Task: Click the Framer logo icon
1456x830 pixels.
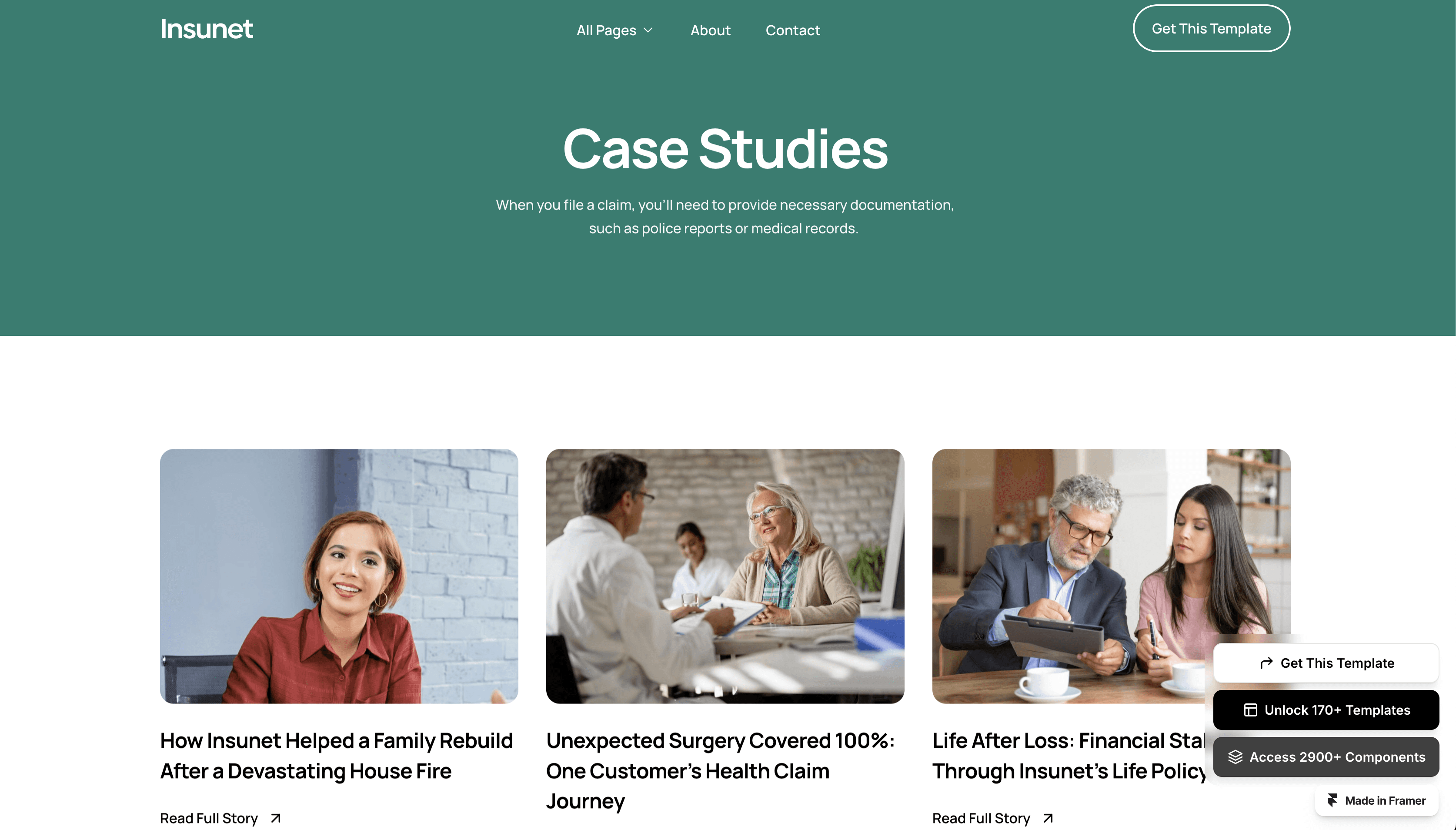Action: pyautogui.click(x=1332, y=800)
